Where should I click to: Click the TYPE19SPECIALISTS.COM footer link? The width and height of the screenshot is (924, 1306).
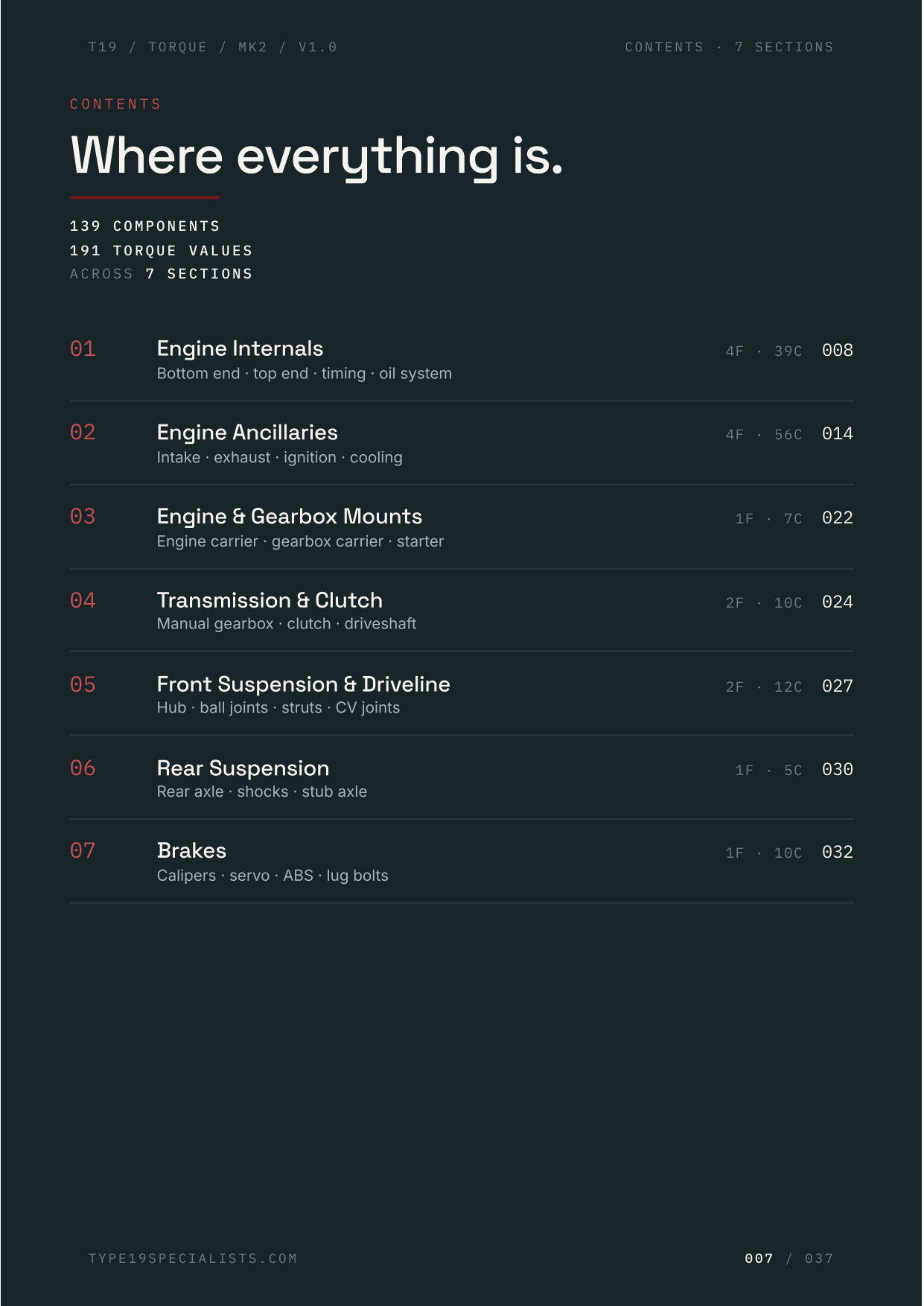[x=193, y=1258]
